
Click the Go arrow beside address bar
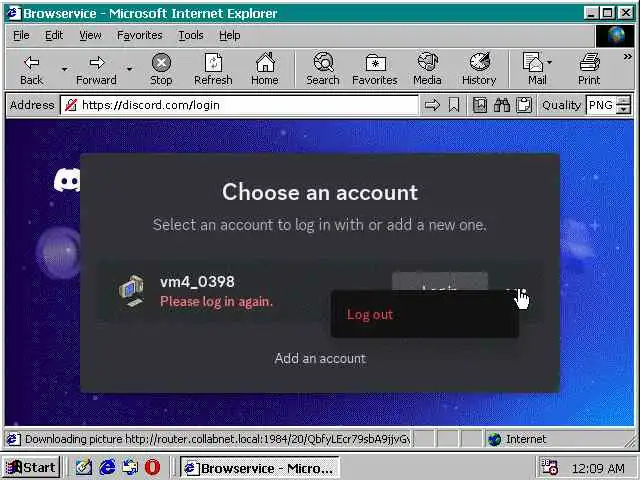(432, 105)
